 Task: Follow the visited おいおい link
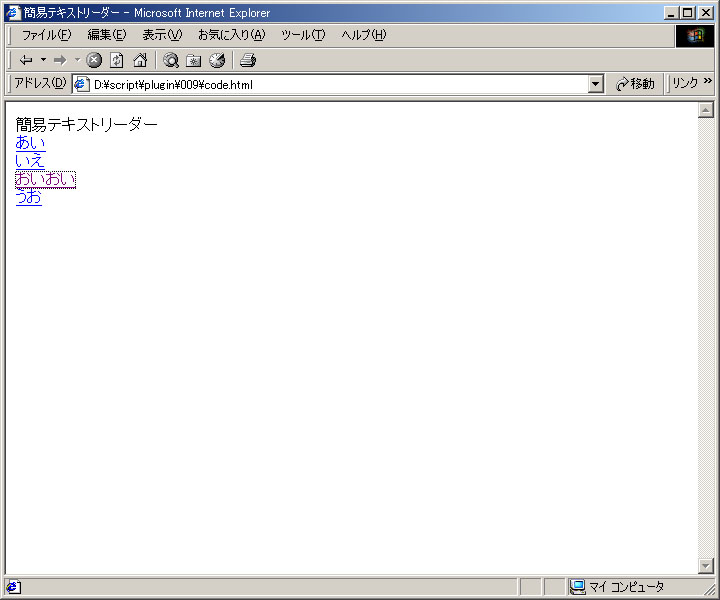coord(45,179)
